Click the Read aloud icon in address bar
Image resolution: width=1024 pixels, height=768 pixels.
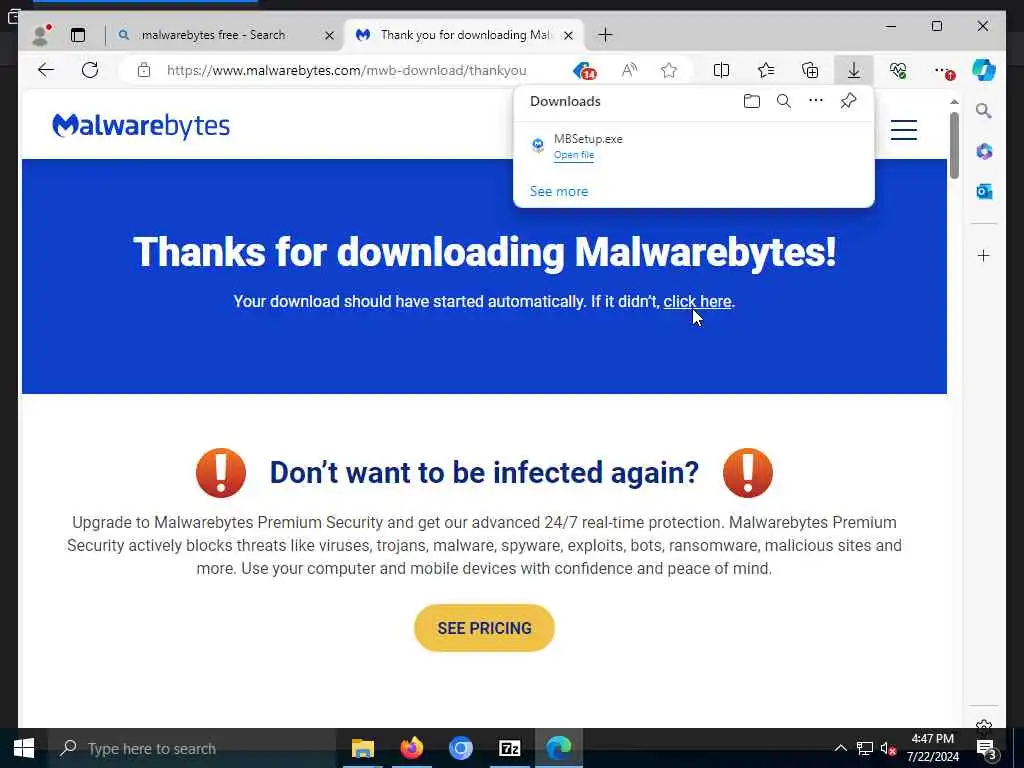(x=629, y=70)
